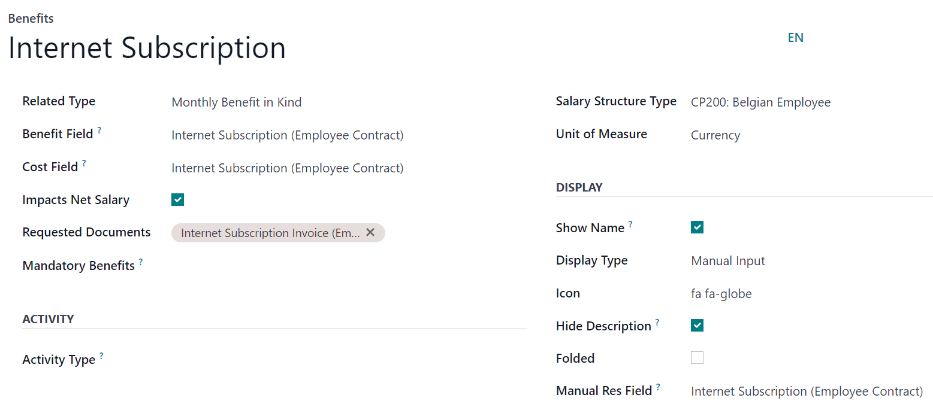Remove the Internet Subscription Invoice tag
The height and width of the screenshot is (404, 933).
370,233
